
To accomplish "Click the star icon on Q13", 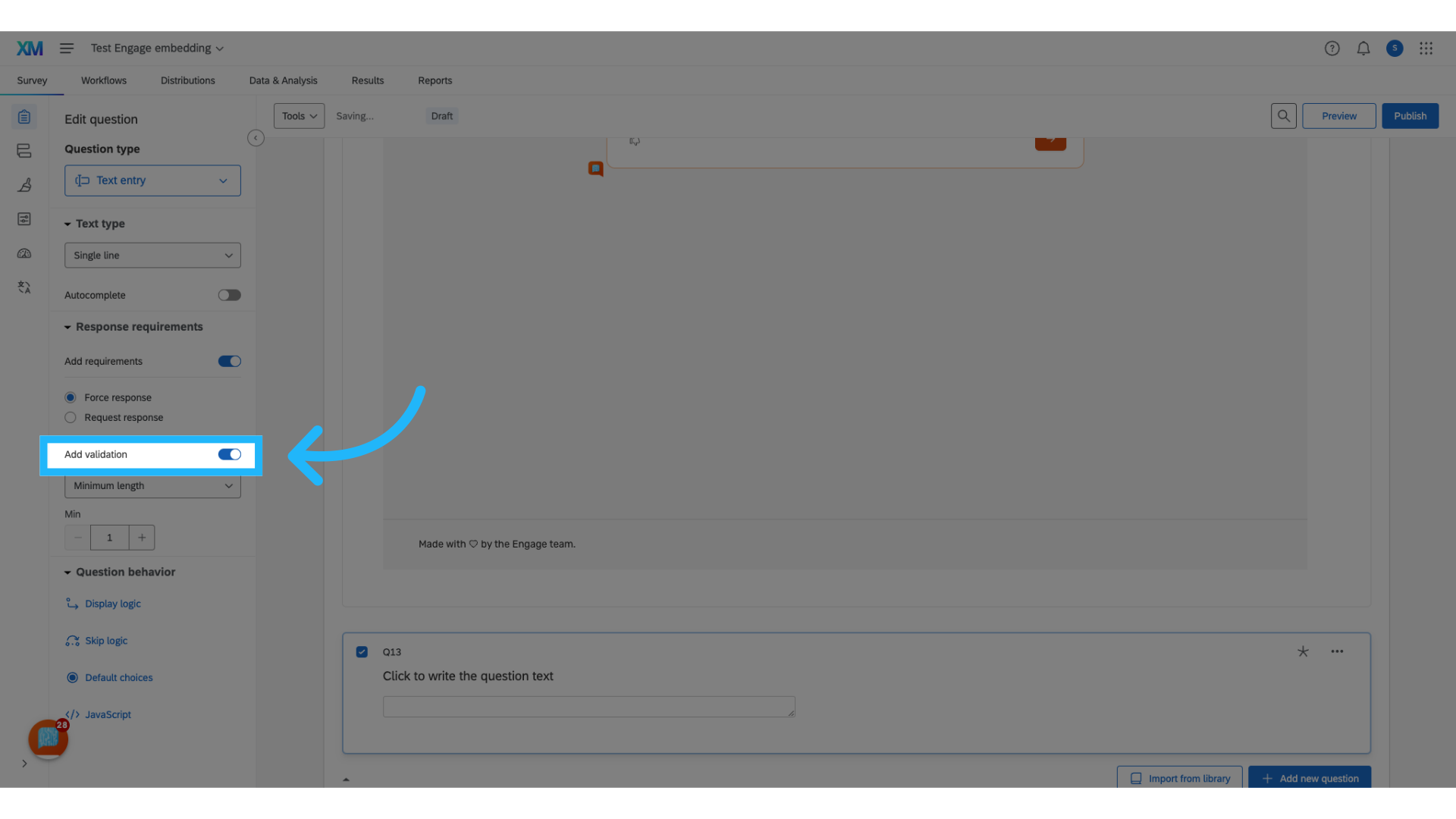I will tap(1303, 651).
